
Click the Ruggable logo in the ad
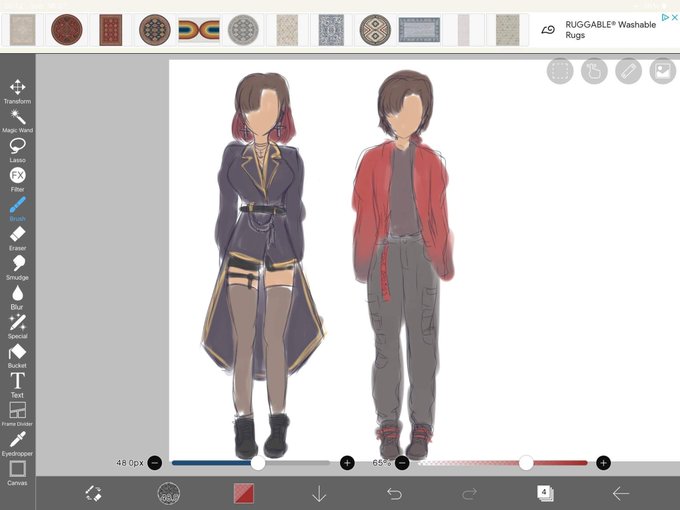(x=548, y=29)
